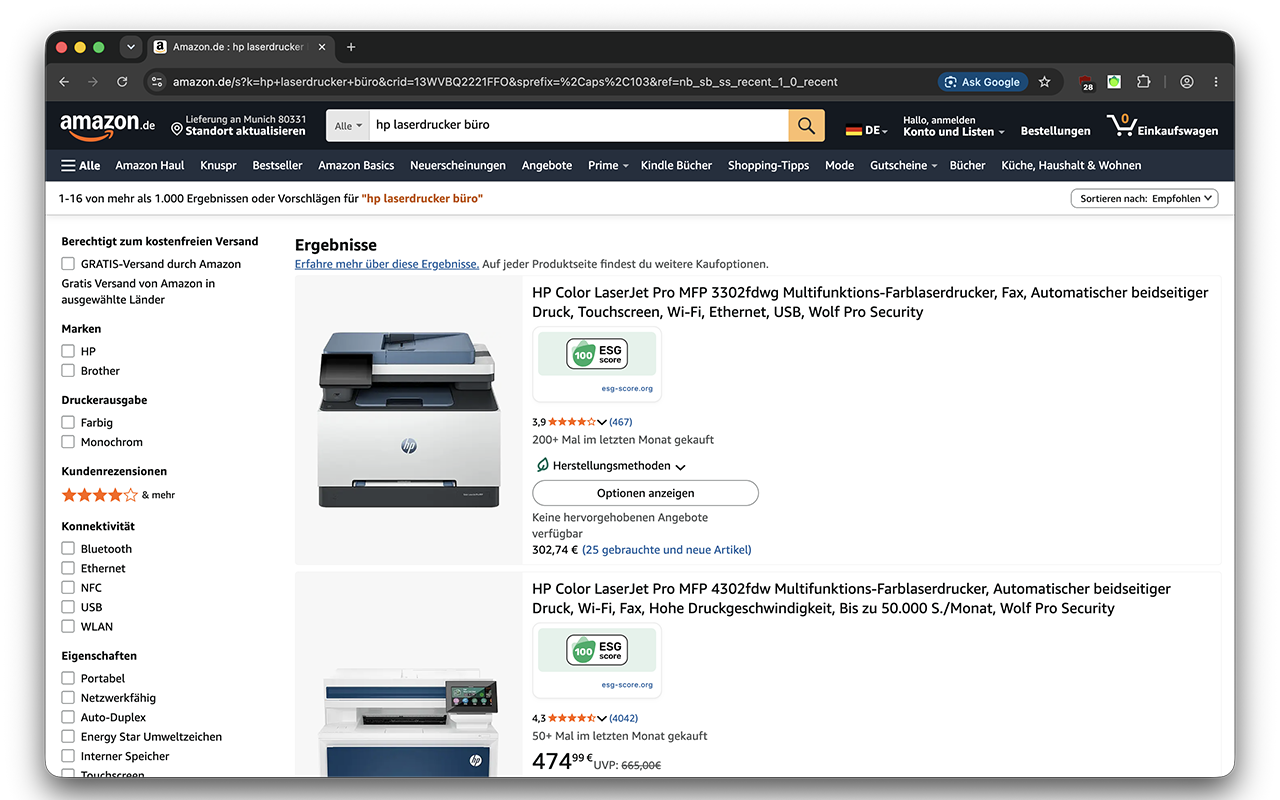The height and width of the screenshot is (800, 1280).
Task: Click the green leaf Herstellungsmethoden icon
Action: click(542, 465)
